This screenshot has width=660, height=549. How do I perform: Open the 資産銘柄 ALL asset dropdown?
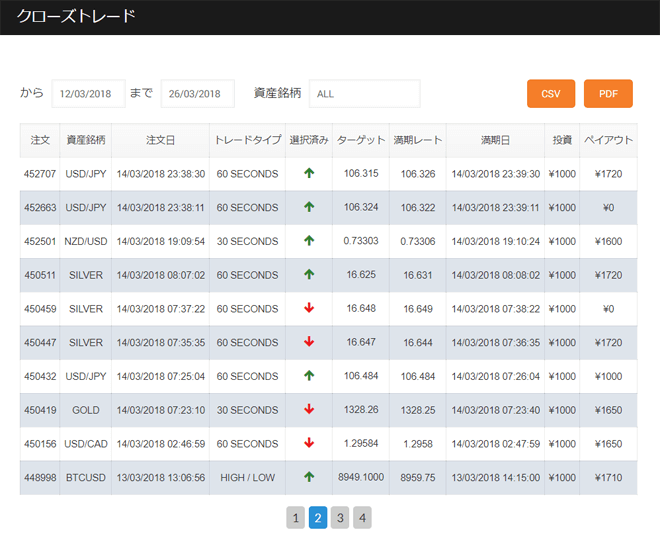click(365, 93)
